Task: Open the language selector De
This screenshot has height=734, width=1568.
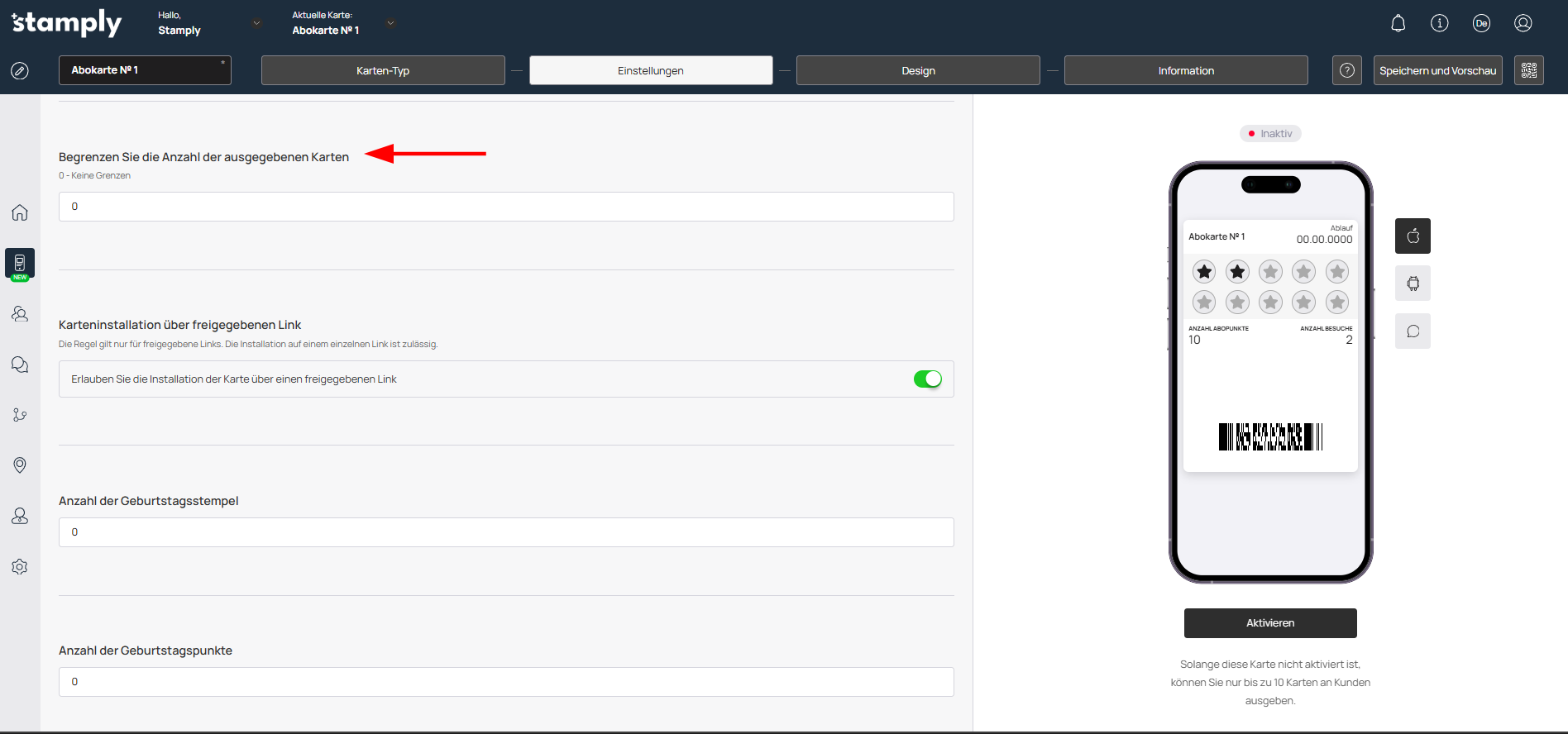Action: [x=1481, y=23]
